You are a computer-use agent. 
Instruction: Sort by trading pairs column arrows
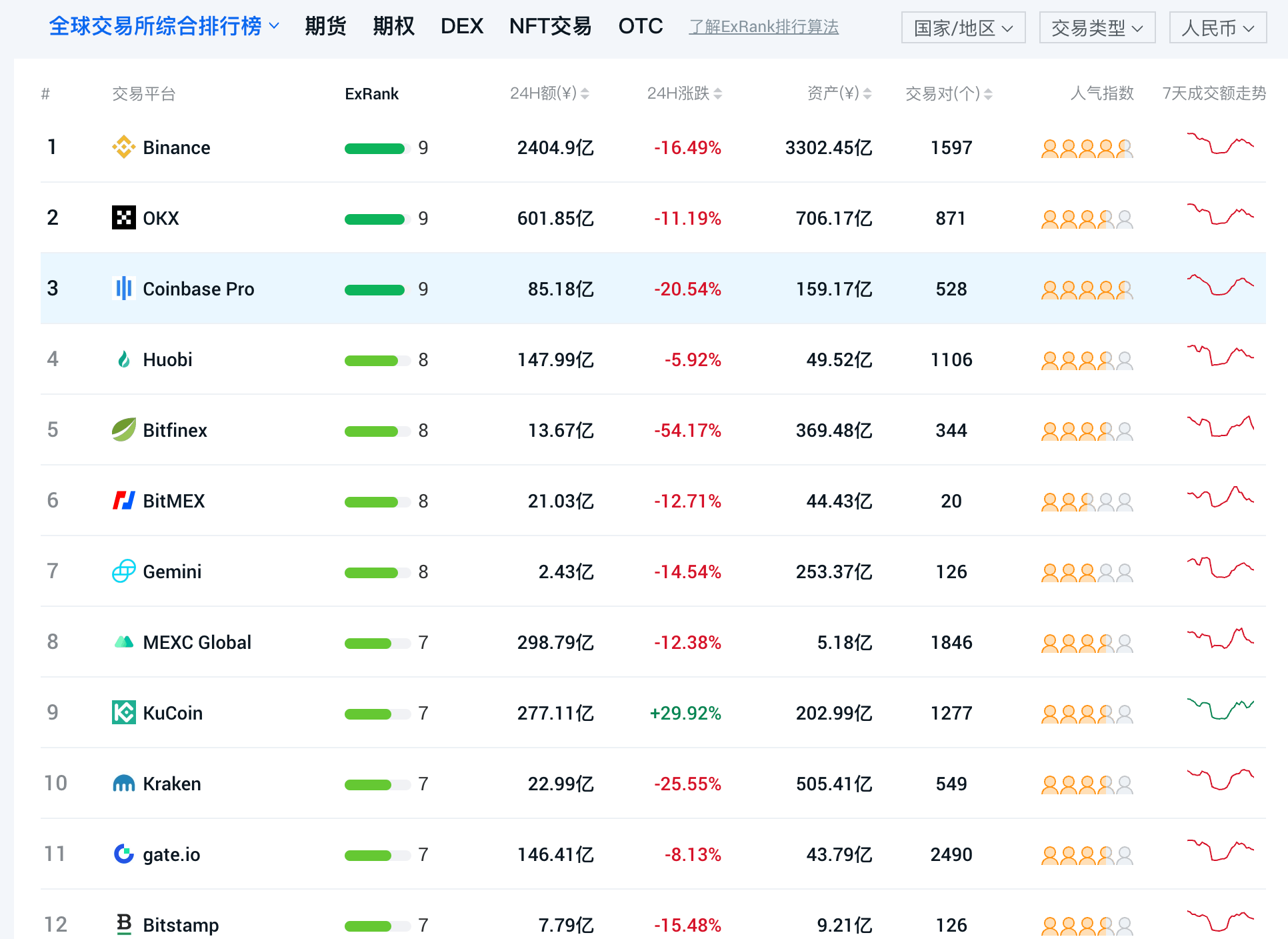pyautogui.click(x=988, y=94)
